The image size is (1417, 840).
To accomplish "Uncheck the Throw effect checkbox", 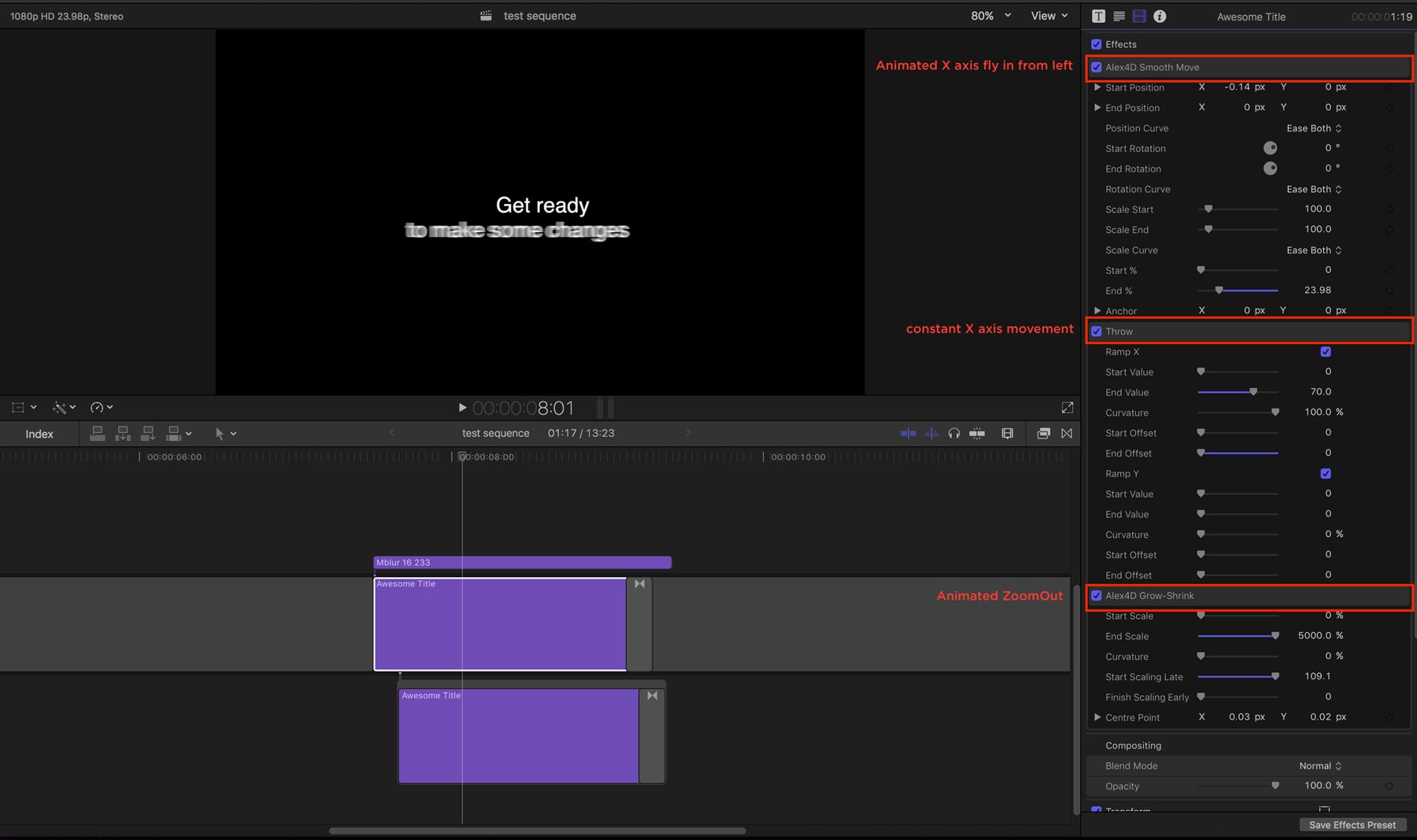I will [1097, 331].
